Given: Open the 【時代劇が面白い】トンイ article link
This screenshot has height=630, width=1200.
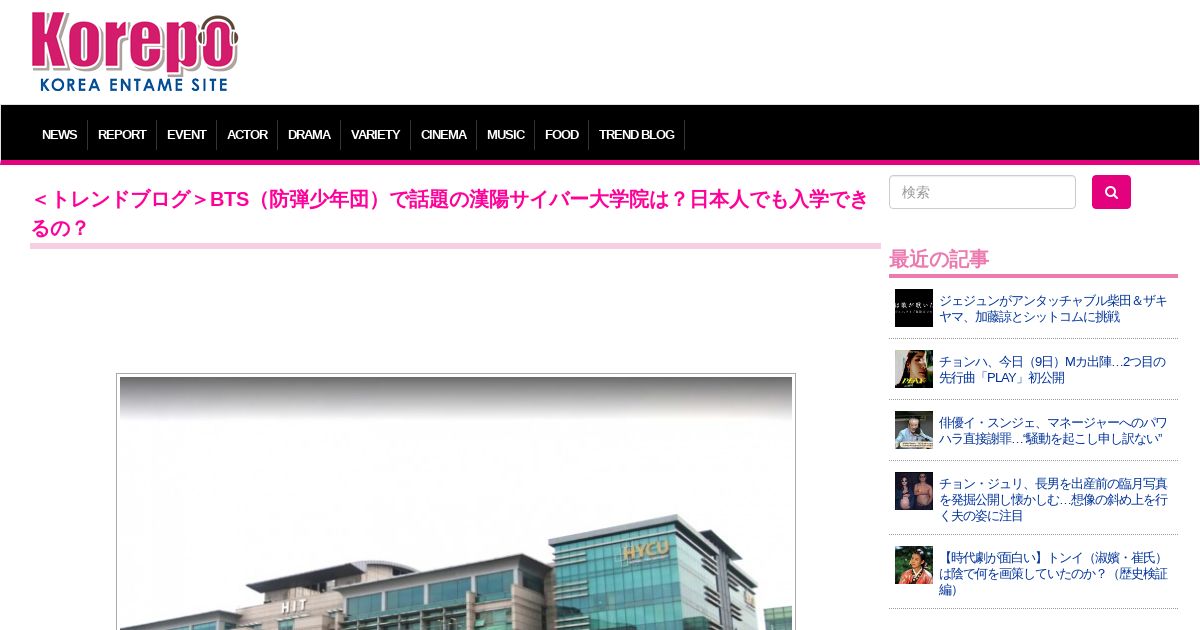Looking at the screenshot, I should tap(1053, 573).
